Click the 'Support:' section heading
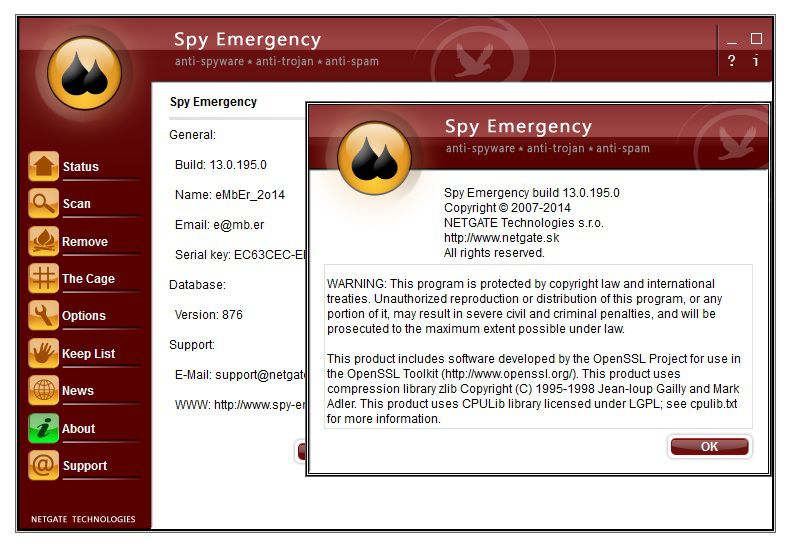The image size is (790, 546). (x=192, y=345)
